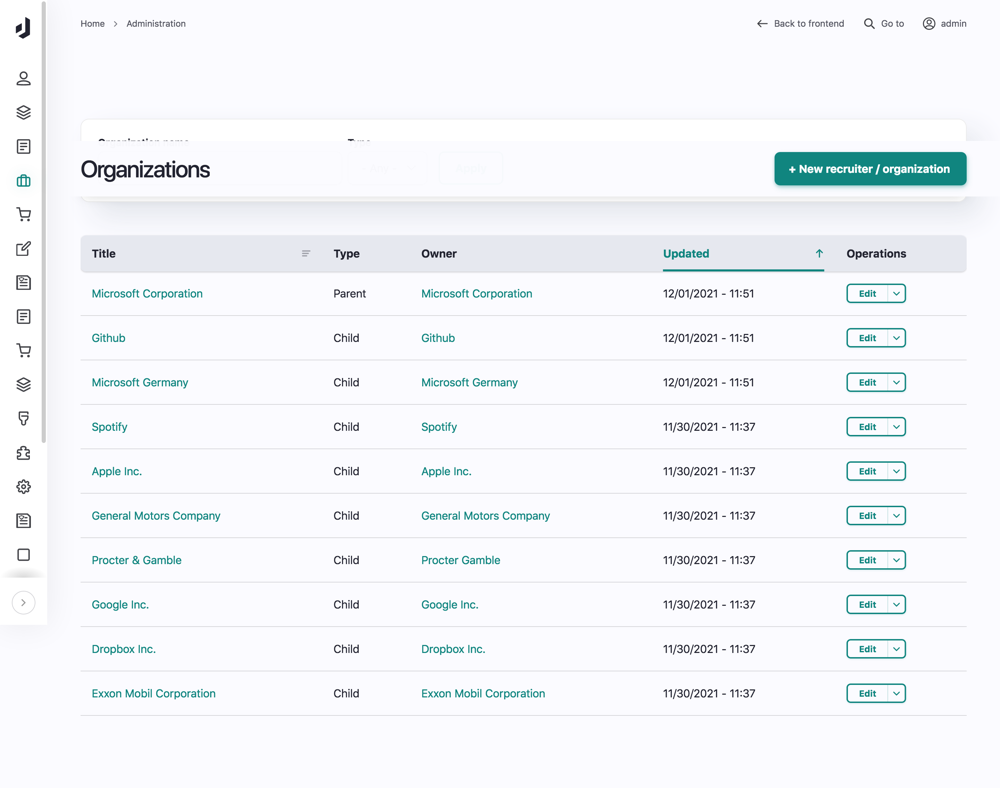Click the Updated column sort arrow
The image size is (1000, 788).
pos(819,254)
